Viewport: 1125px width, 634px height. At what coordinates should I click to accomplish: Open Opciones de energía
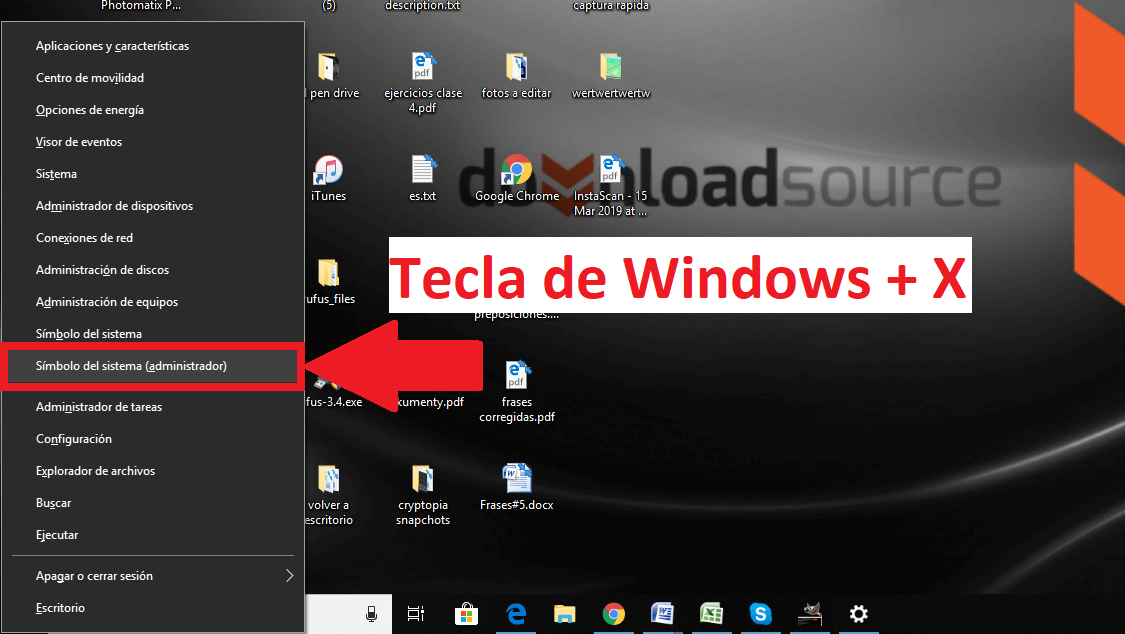(153, 110)
